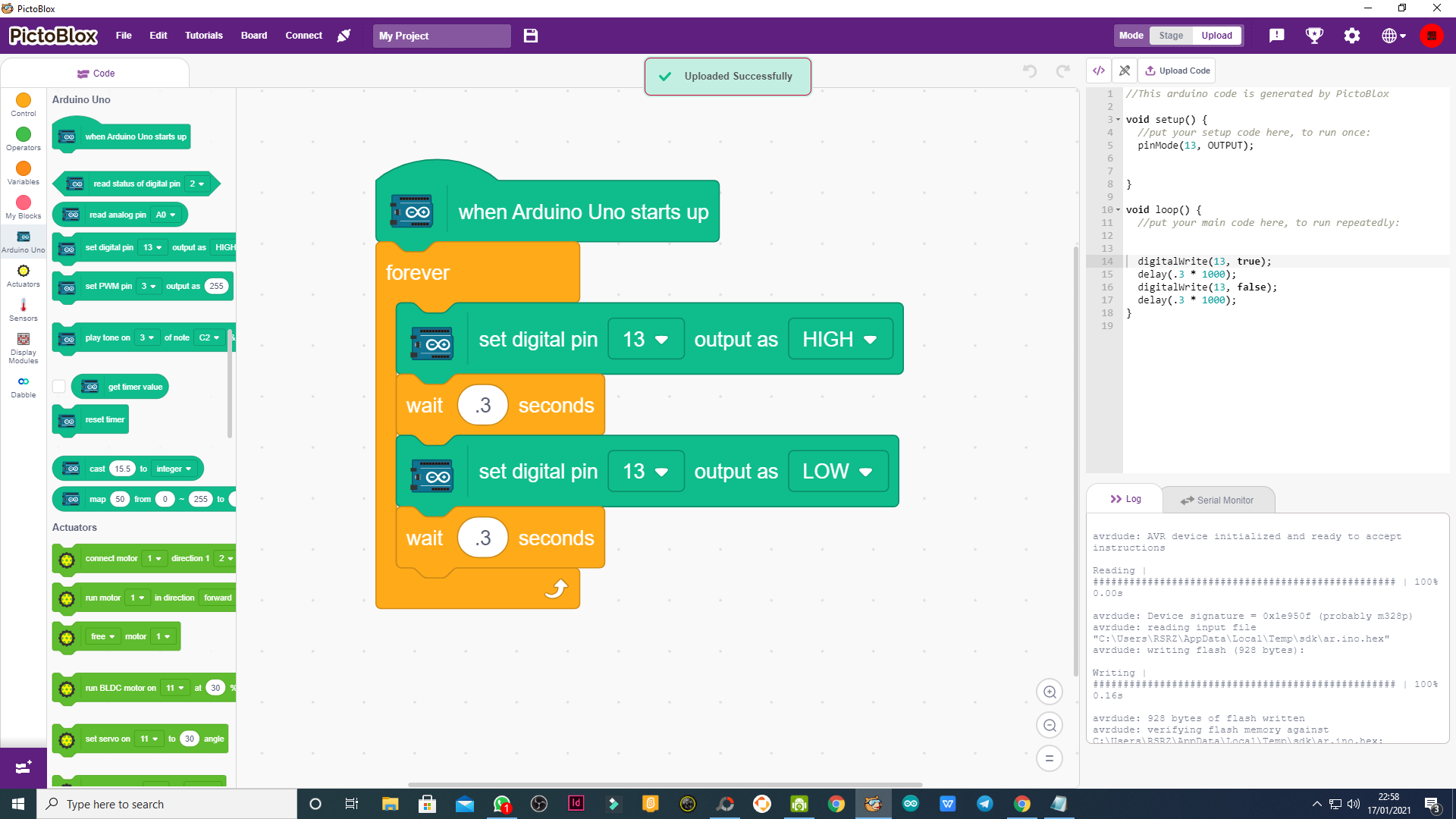Click the Upload Code button
1456x819 pixels.
1176,70
